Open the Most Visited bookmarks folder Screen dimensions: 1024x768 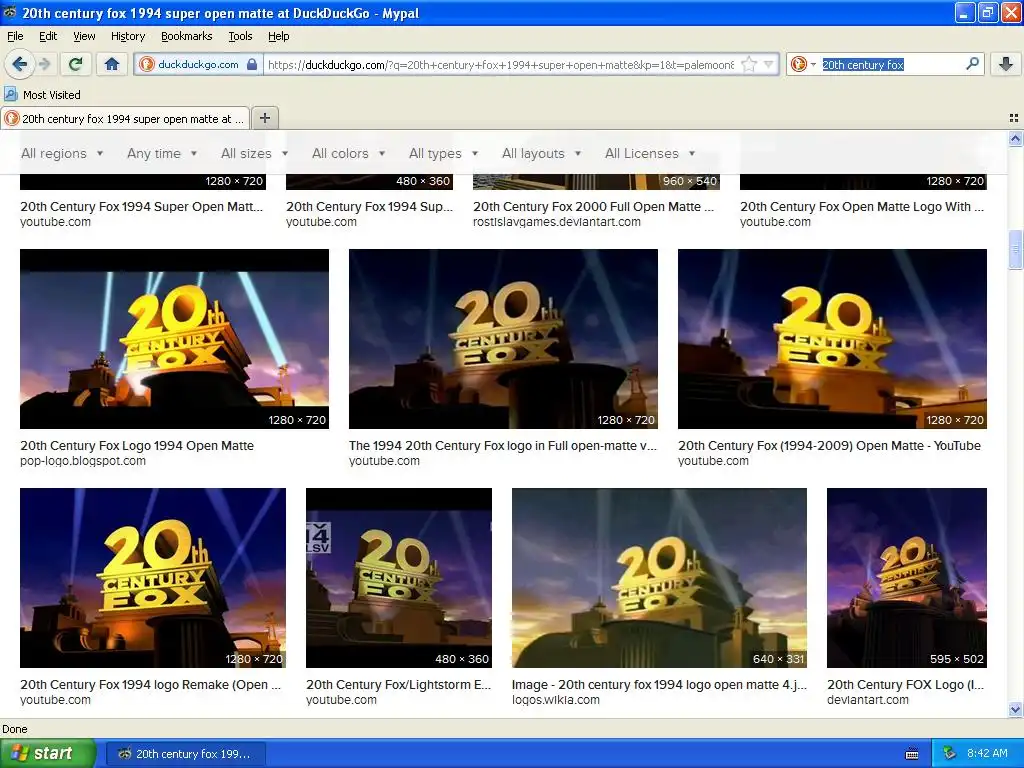point(42,95)
